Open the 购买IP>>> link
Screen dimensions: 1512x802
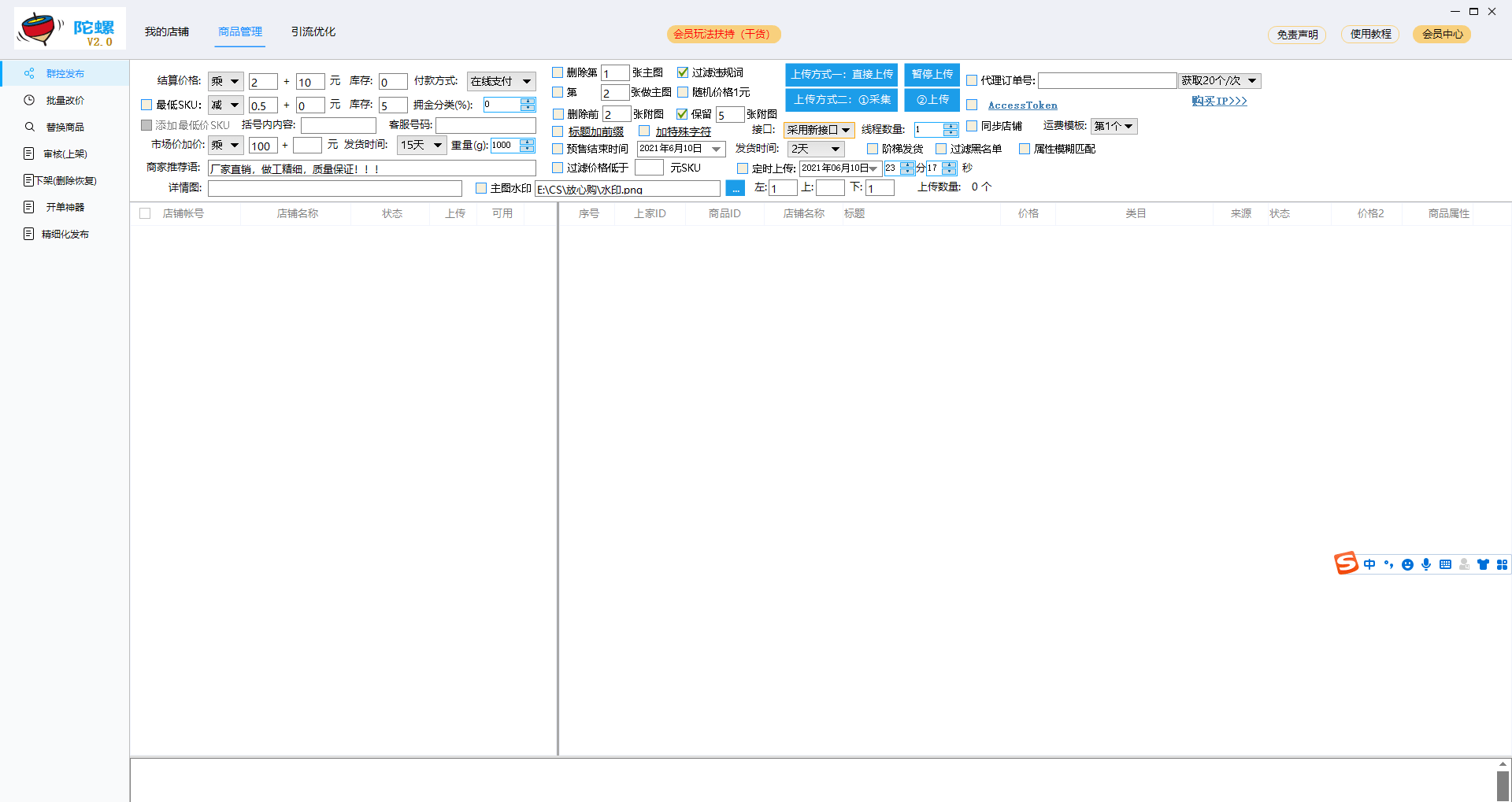point(1219,101)
